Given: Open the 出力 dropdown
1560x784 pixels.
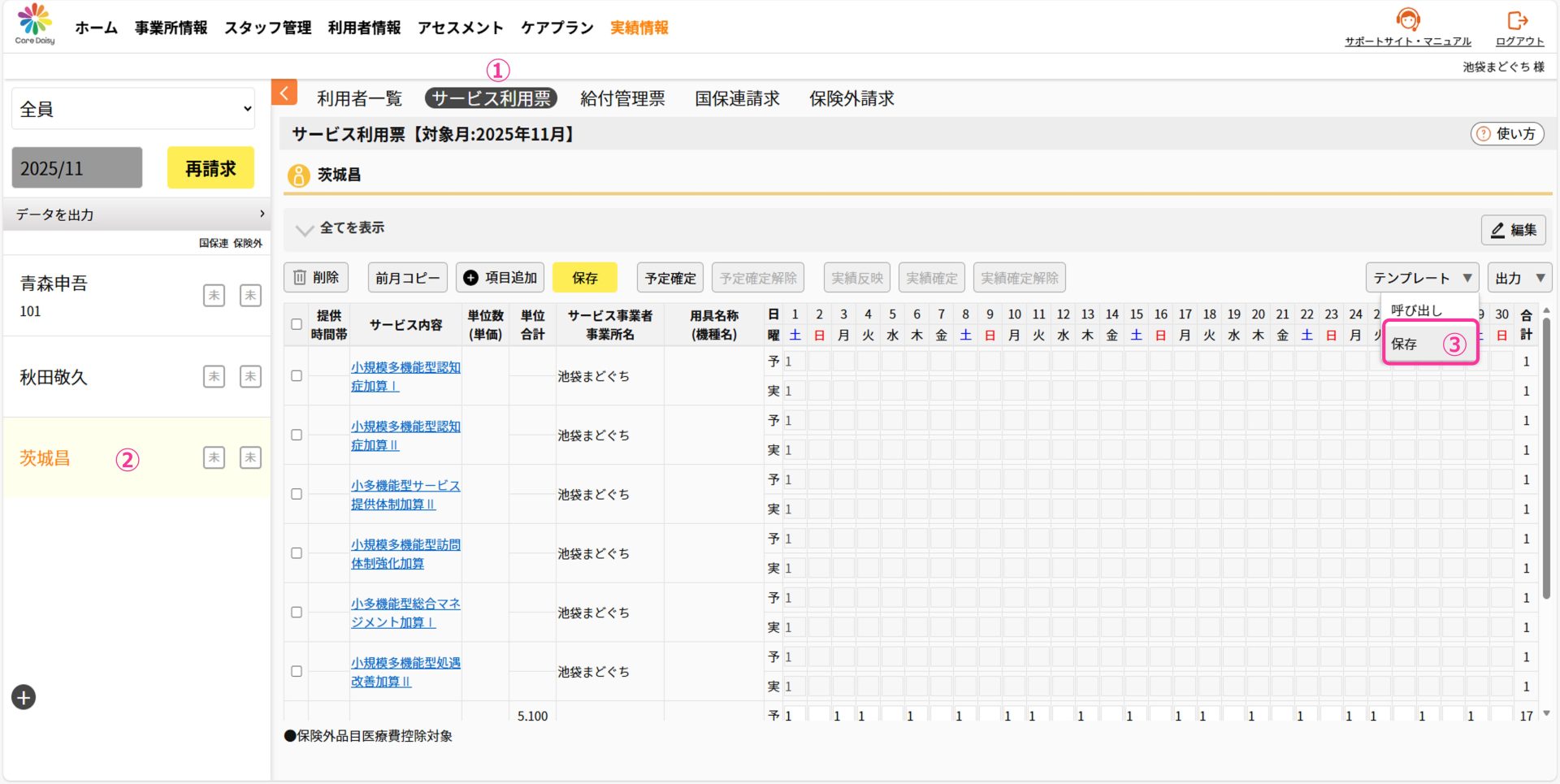Looking at the screenshot, I should (x=1519, y=278).
